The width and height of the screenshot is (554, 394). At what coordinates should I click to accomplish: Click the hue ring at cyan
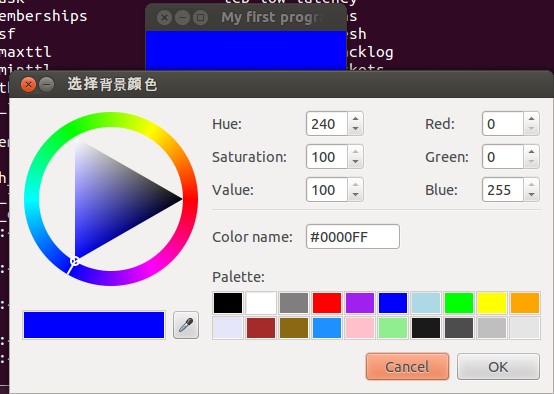pos(32,199)
